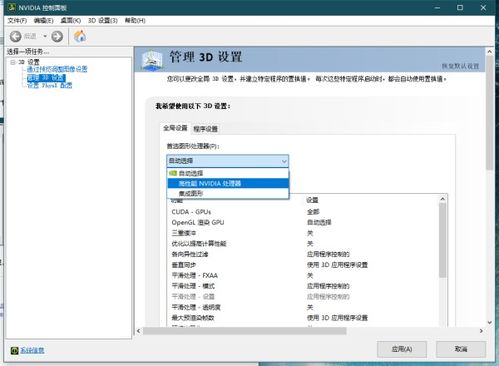This screenshot has width=499, height=366.
Task: Click the green 系统信息 icon
Action: pyautogui.click(x=14, y=350)
